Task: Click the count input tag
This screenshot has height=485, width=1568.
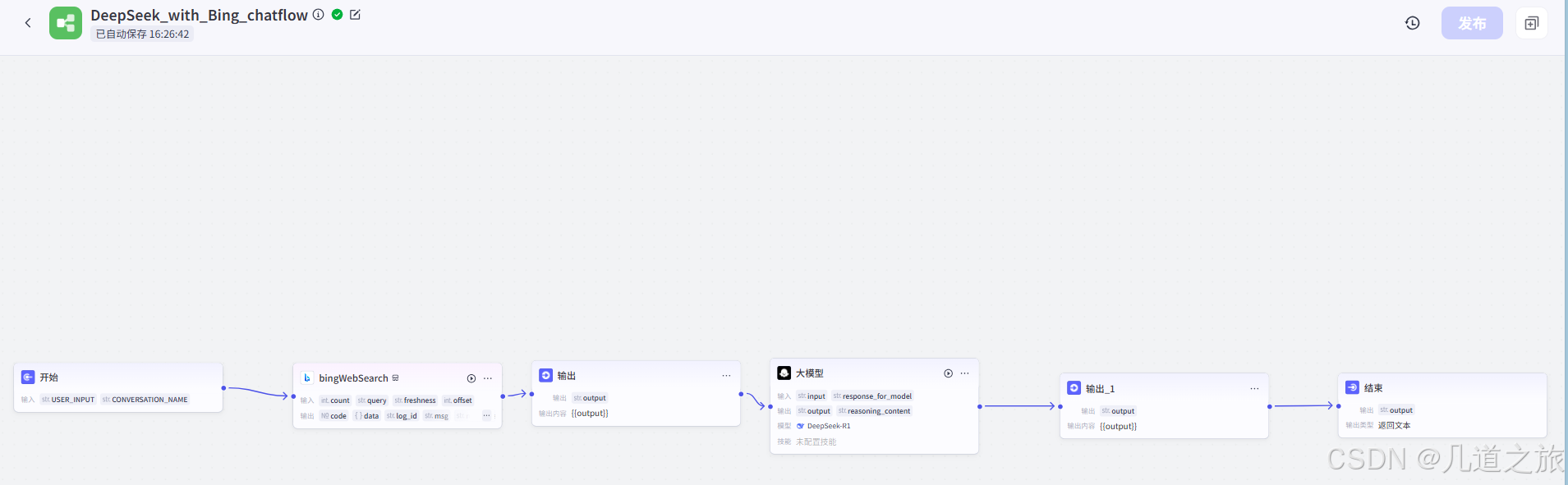Action: click(x=335, y=400)
